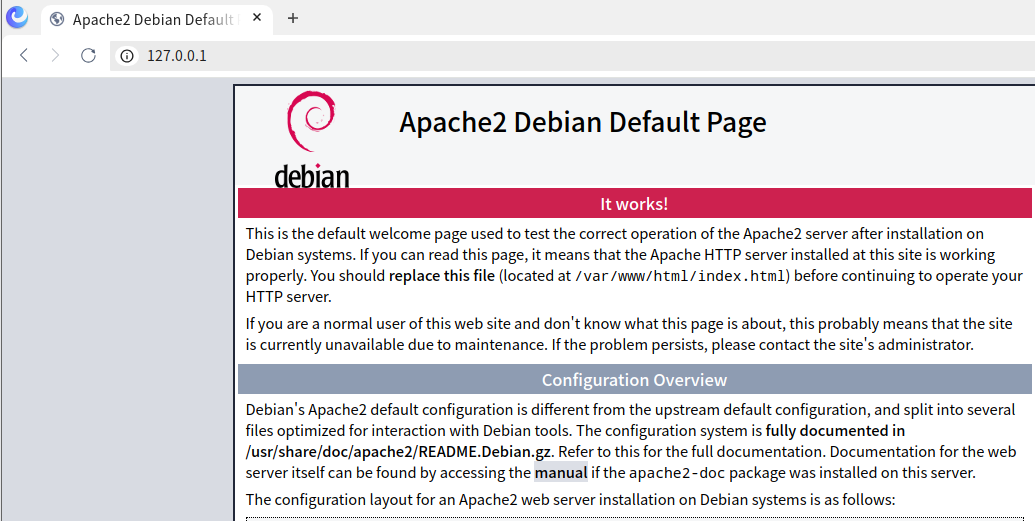Image resolution: width=1035 pixels, height=521 pixels.
Task: Click the browser logo icon
Action: (x=17, y=17)
